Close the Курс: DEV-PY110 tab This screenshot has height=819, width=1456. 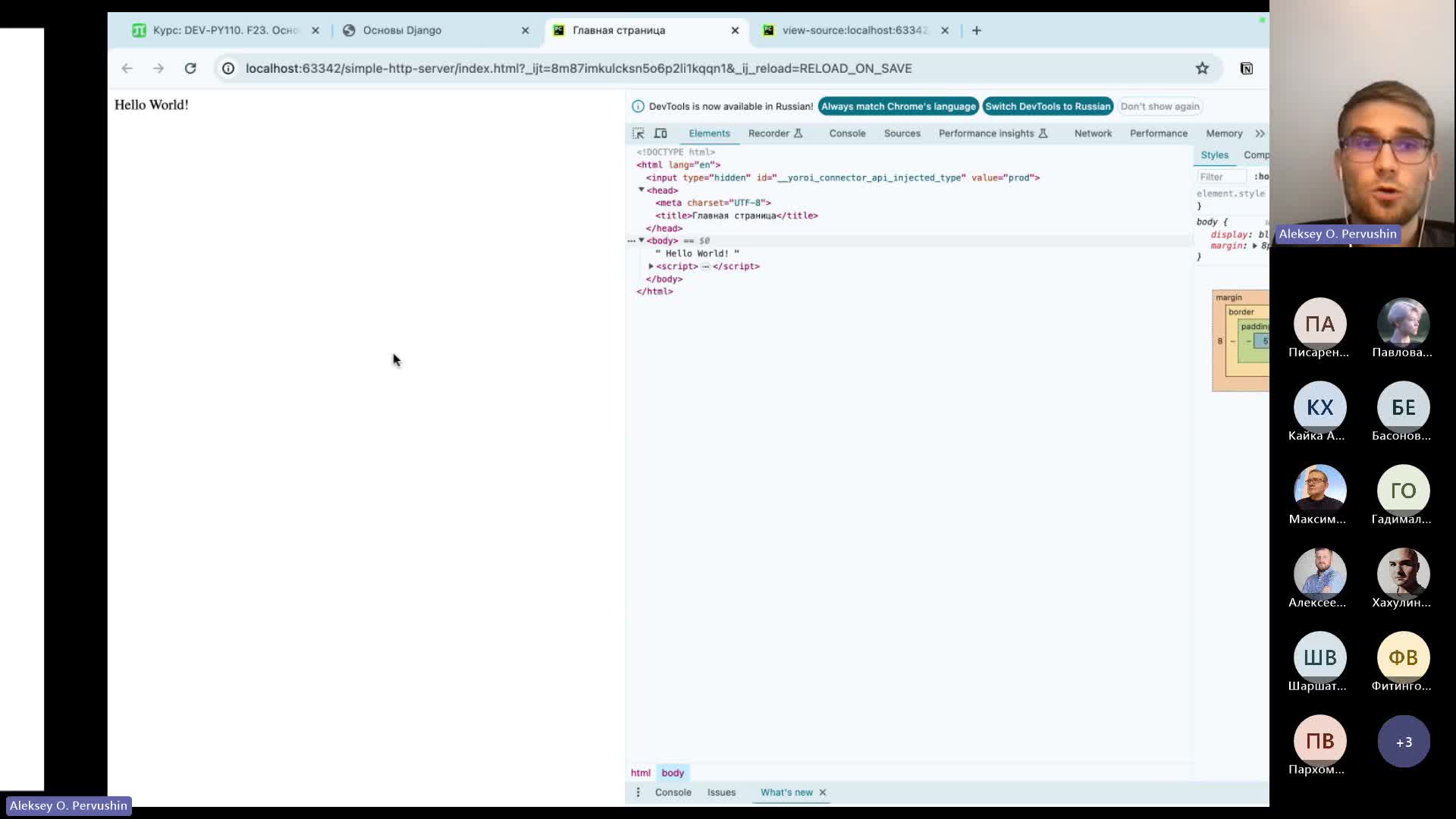pyautogui.click(x=315, y=30)
